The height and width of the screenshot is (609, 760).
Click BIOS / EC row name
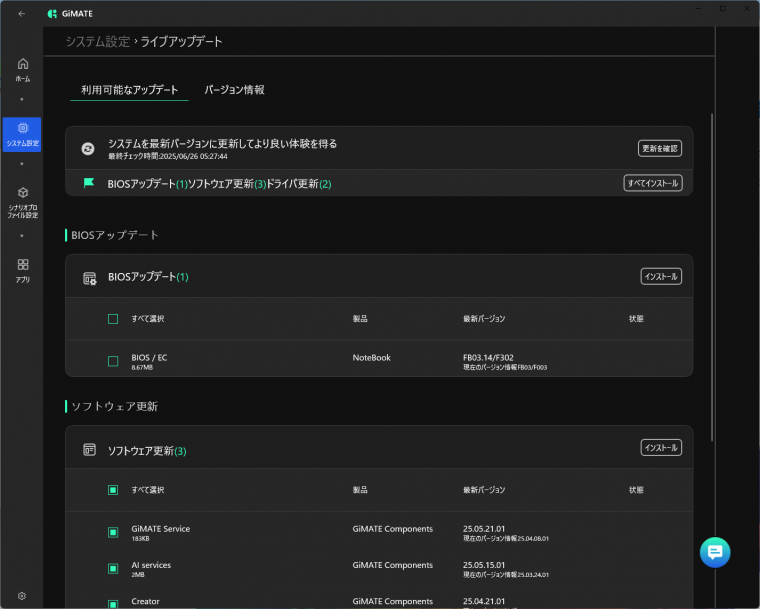149,357
